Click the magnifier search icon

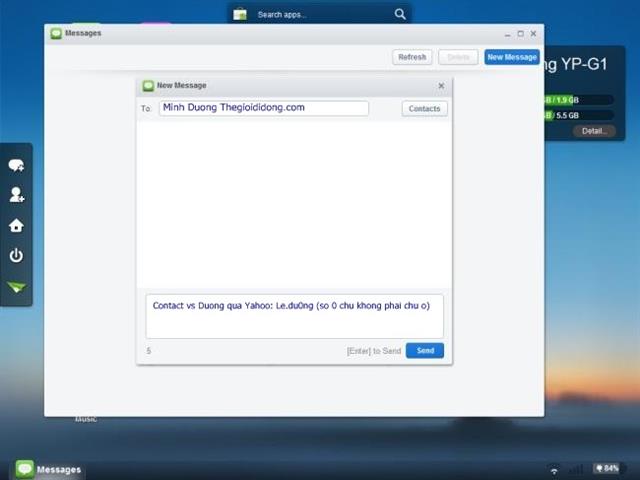point(400,14)
